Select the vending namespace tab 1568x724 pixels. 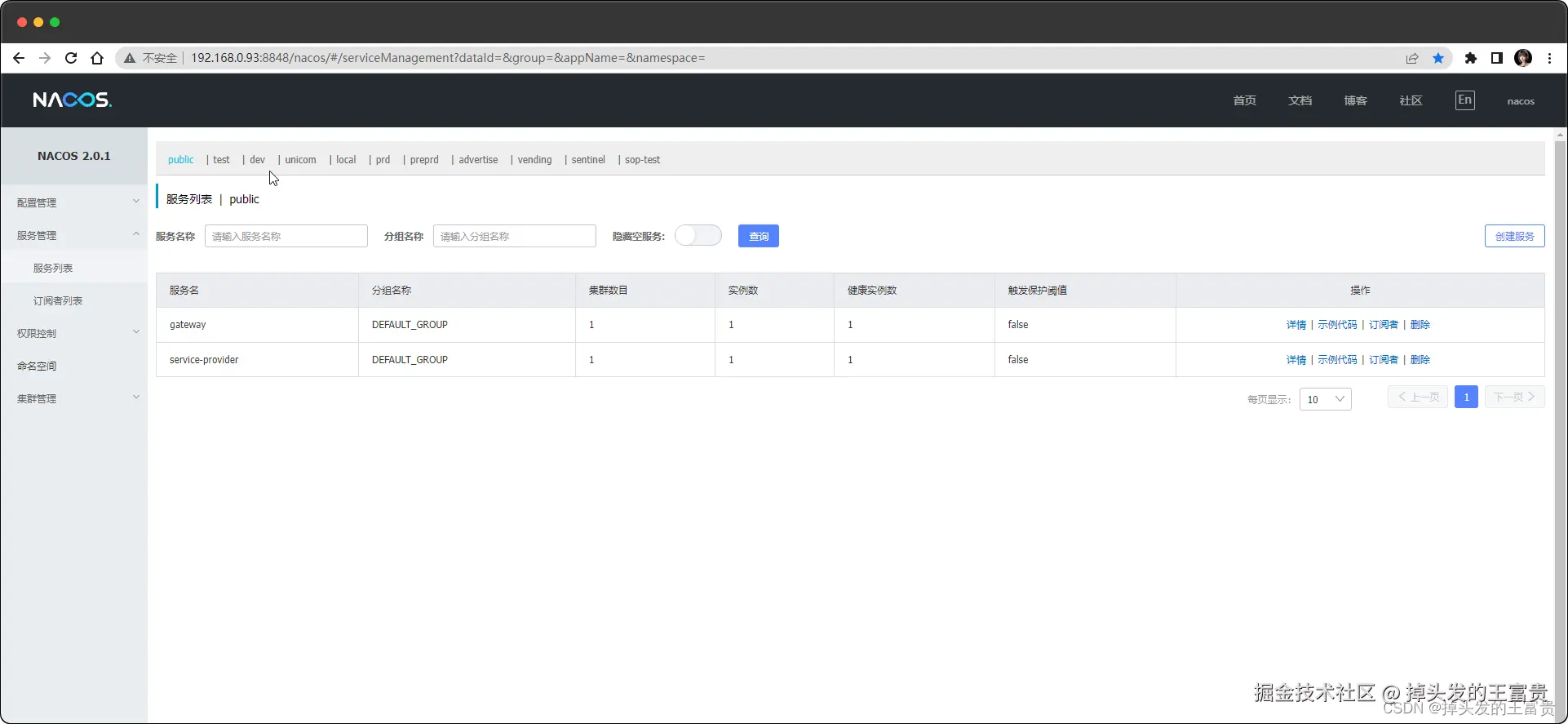[x=535, y=160]
